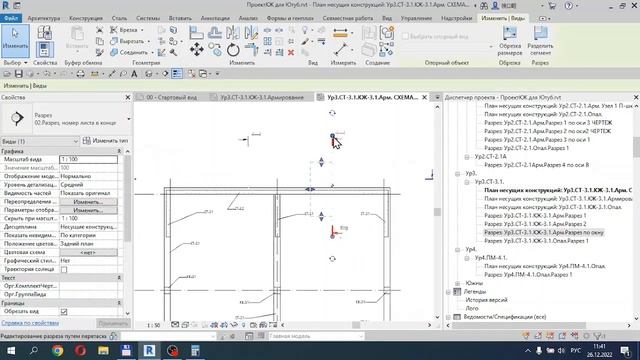Toggle the Траектория солнца checkbox
This screenshot has height=360, width=640.
coord(64,269)
